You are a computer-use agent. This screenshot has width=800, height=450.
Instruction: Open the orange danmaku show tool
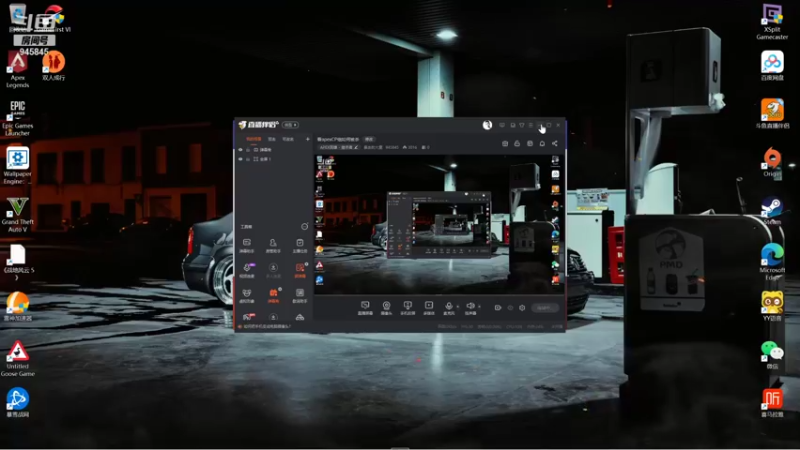[x=273, y=295]
